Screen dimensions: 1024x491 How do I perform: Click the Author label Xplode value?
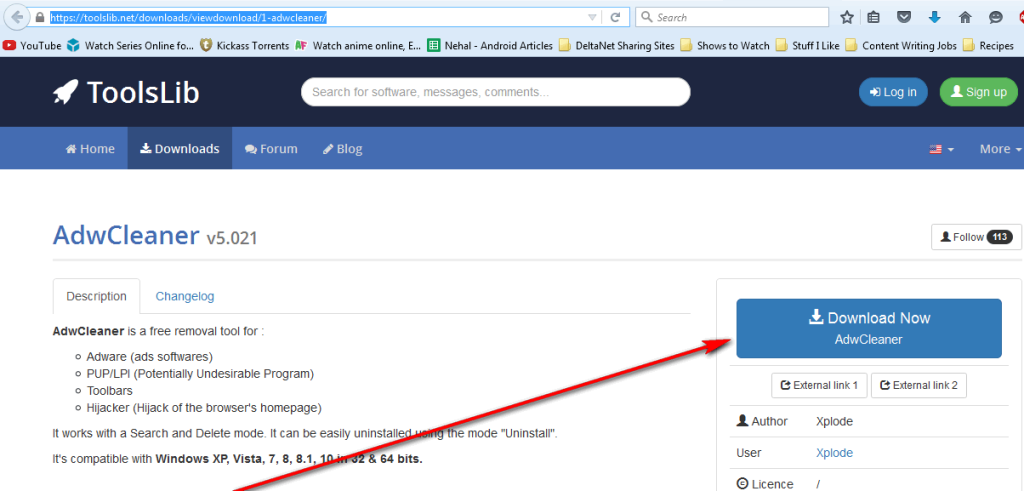click(834, 422)
